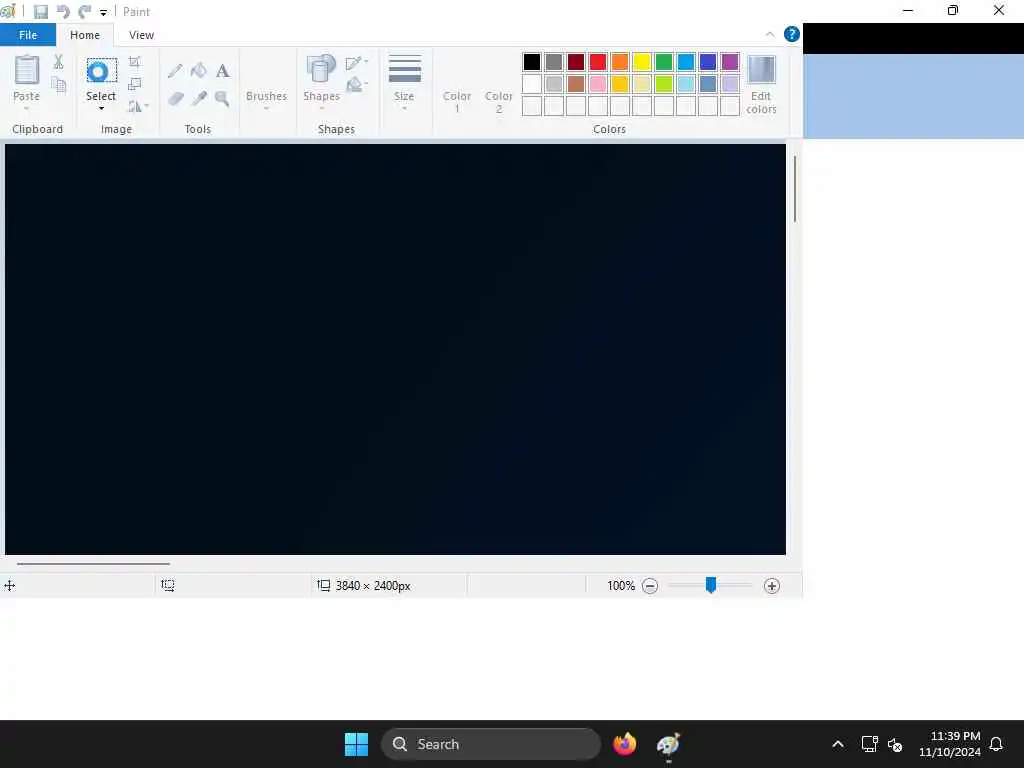This screenshot has width=1024, height=768.
Task: Choose the dark red color swatch
Action: [576, 62]
